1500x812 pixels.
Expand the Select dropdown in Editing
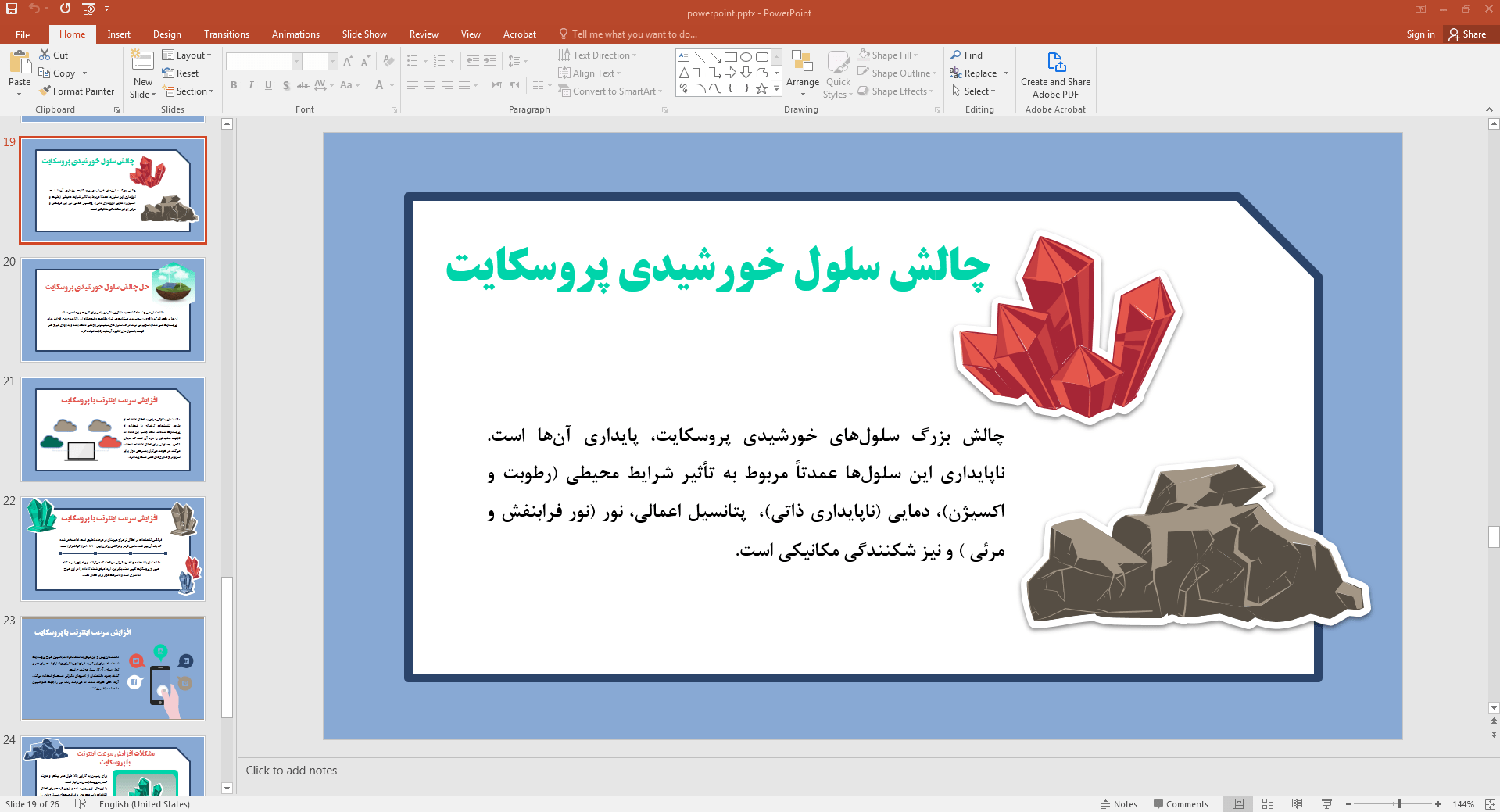pos(974,91)
